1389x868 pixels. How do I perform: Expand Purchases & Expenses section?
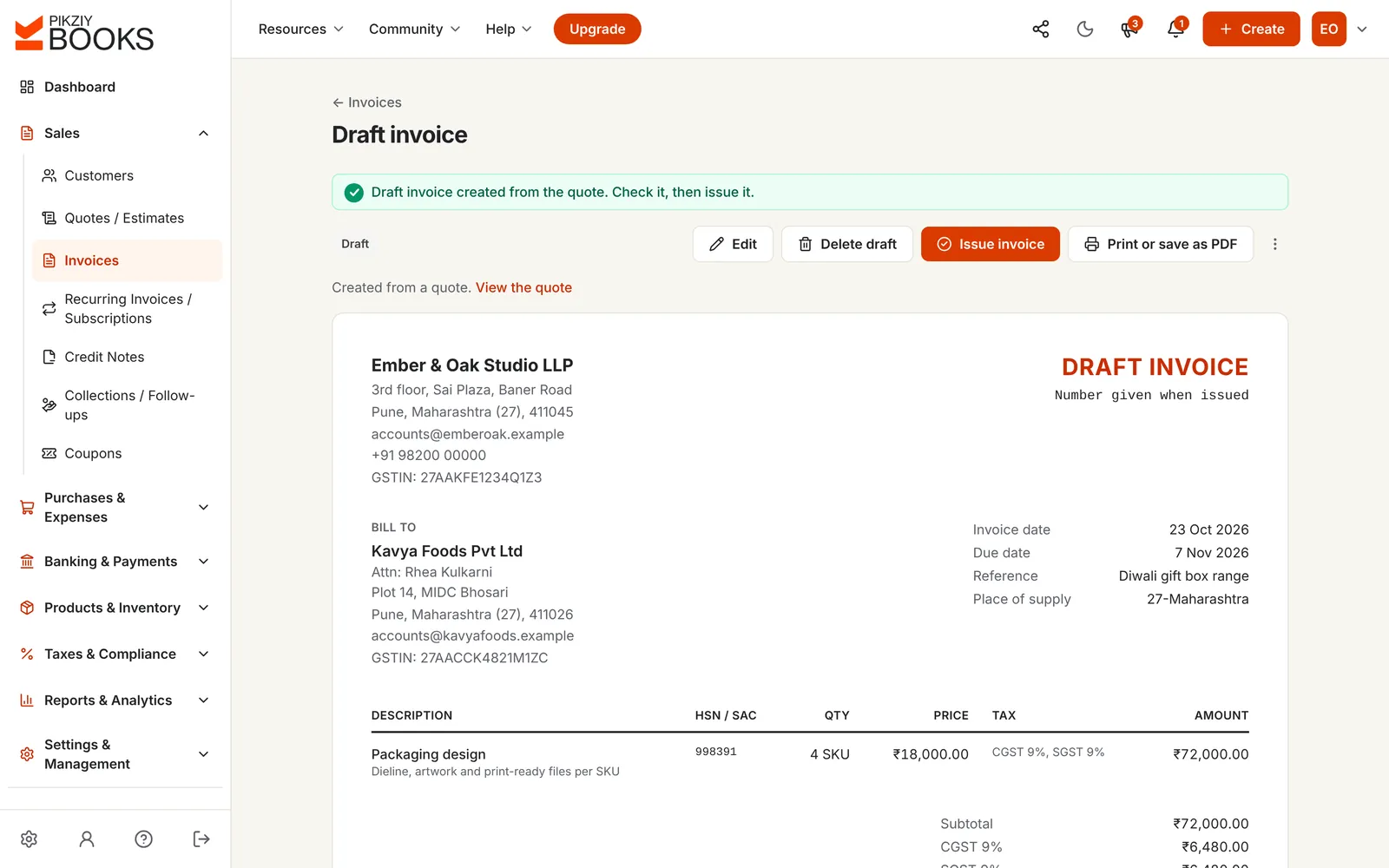(x=115, y=507)
